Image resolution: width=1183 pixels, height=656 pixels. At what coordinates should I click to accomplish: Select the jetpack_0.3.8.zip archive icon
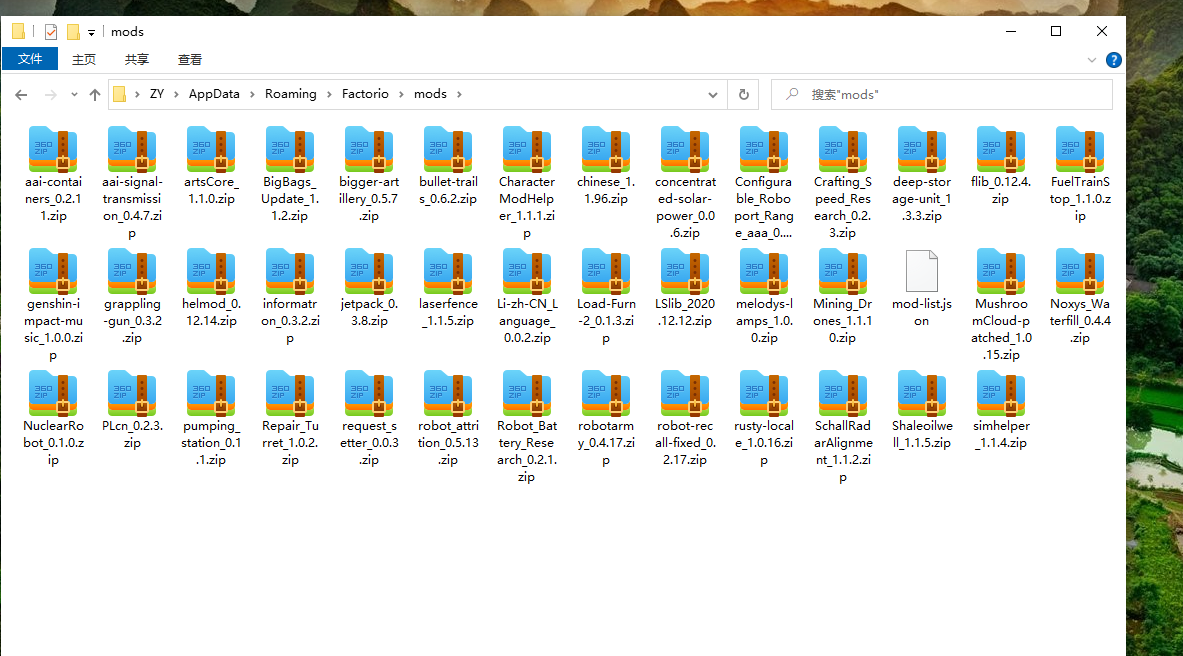(x=369, y=272)
